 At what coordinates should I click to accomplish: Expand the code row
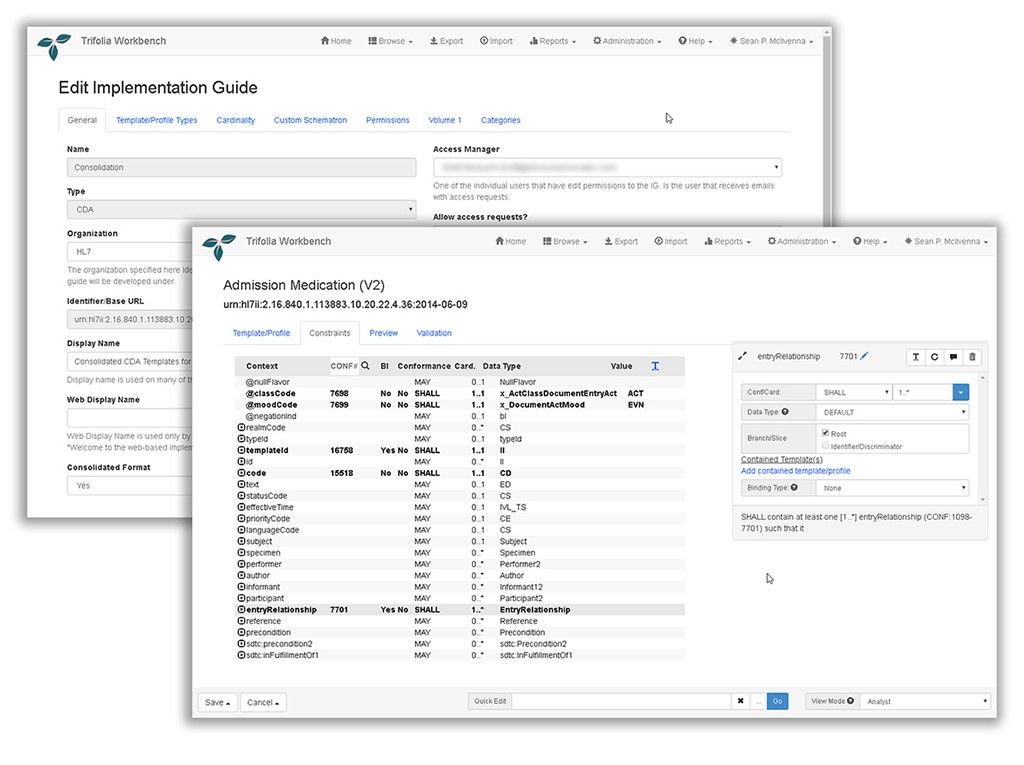click(241, 473)
